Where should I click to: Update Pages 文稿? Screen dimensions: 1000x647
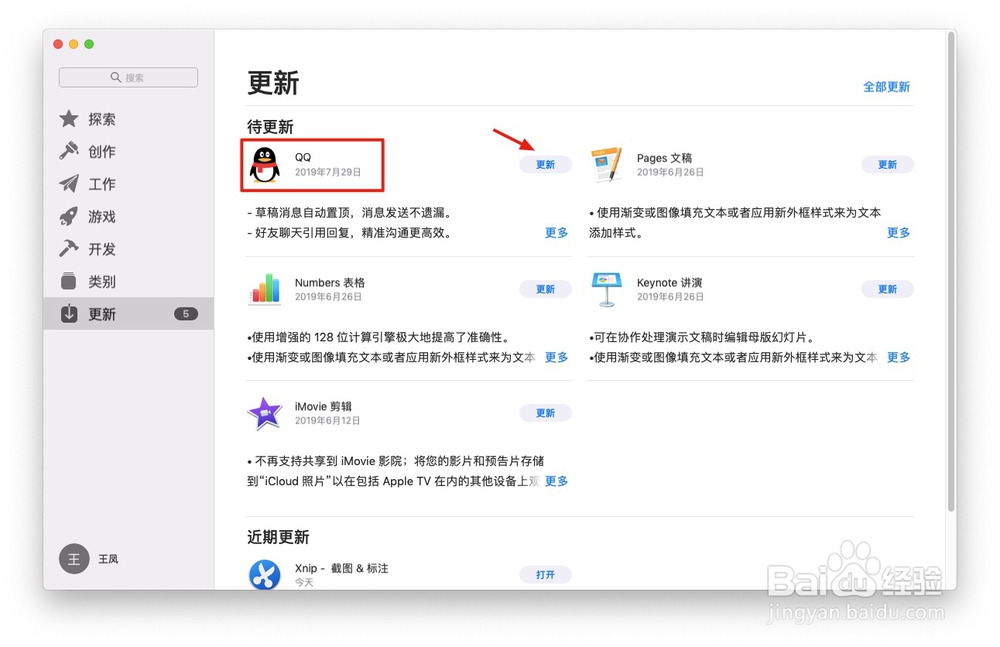tap(887, 165)
